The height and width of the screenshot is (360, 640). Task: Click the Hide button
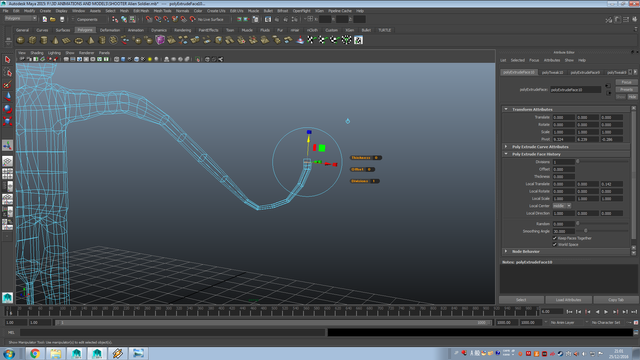click(x=632, y=97)
